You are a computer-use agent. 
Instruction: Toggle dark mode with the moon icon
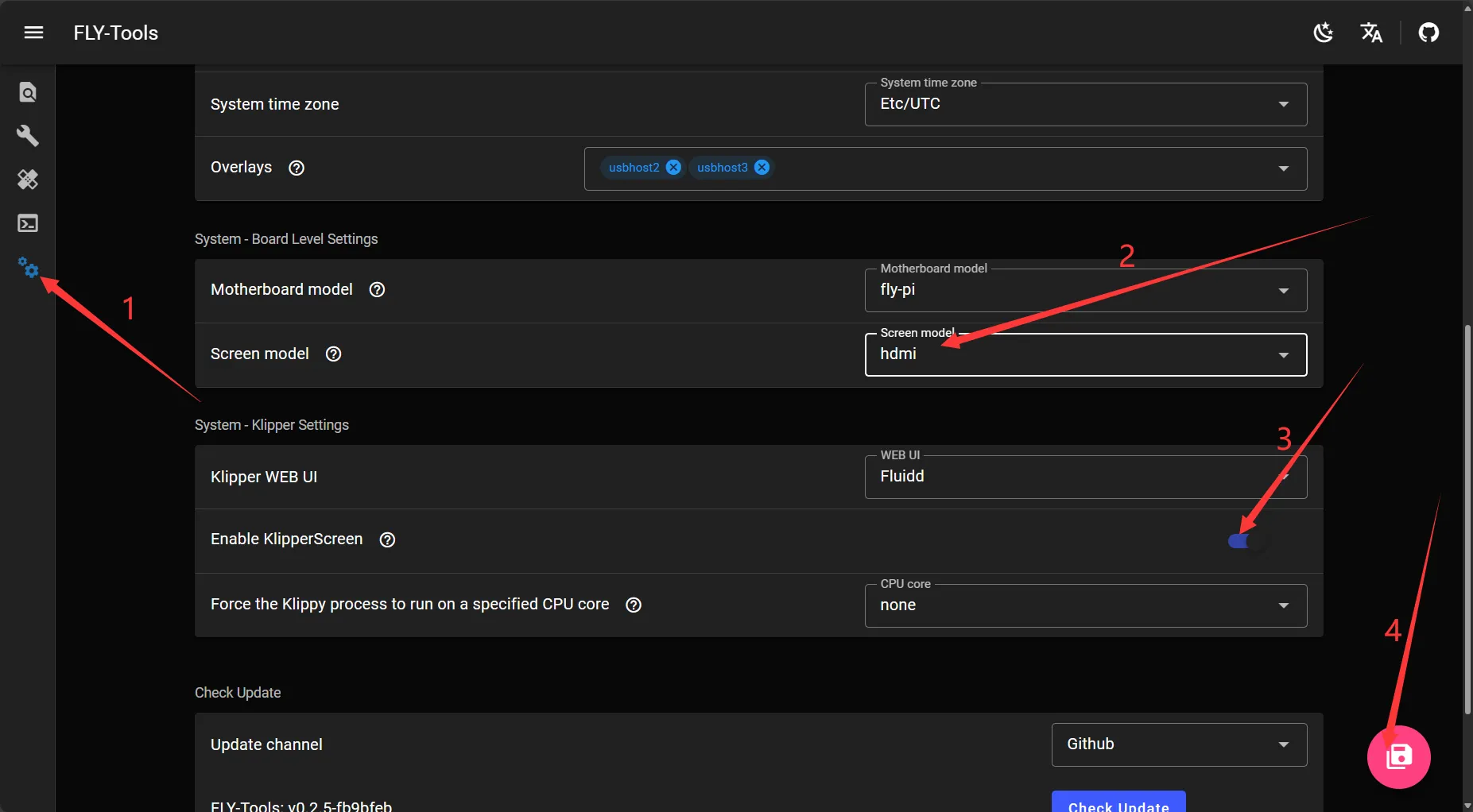(x=1324, y=33)
